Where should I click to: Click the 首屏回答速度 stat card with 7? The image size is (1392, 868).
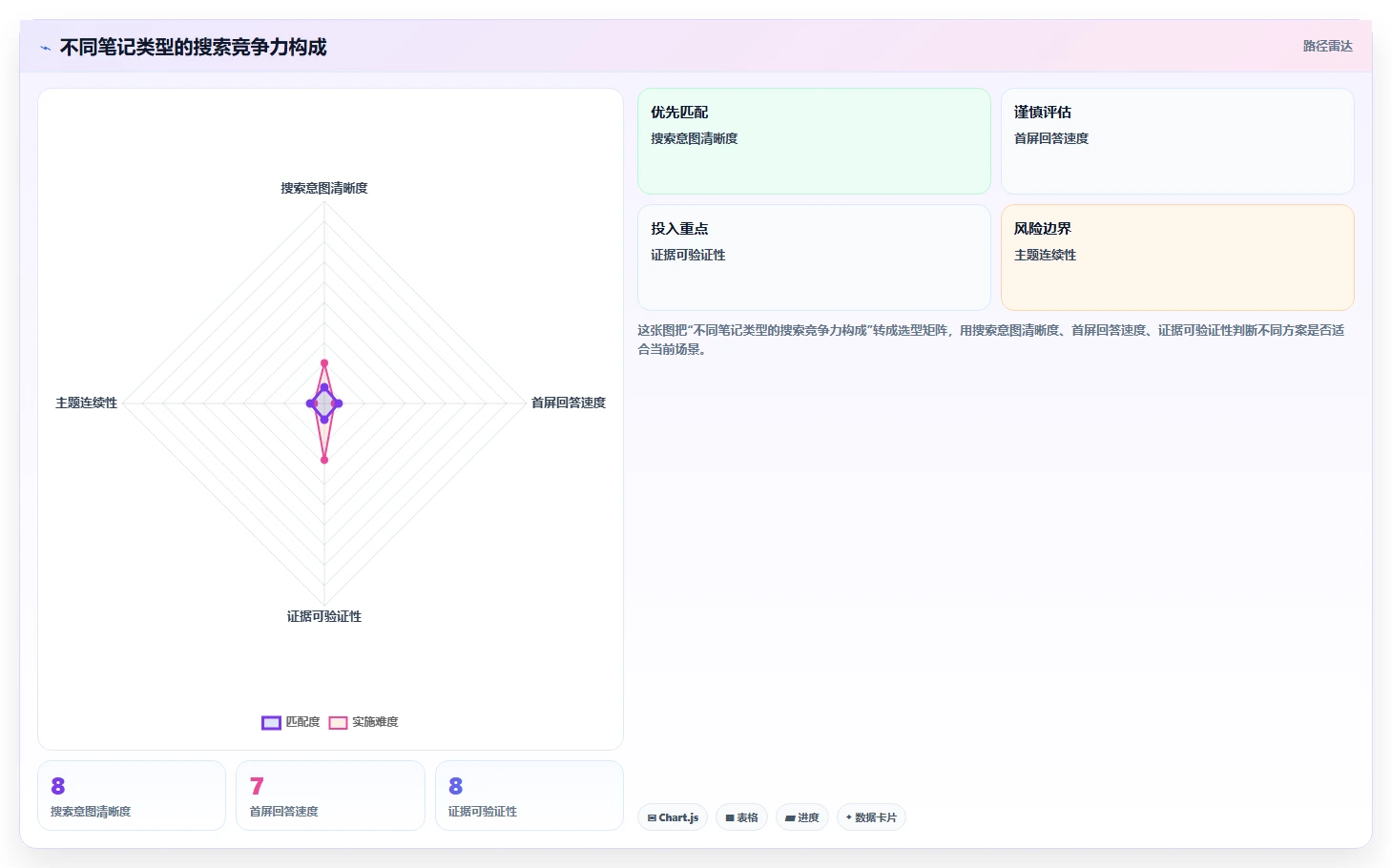[330, 796]
